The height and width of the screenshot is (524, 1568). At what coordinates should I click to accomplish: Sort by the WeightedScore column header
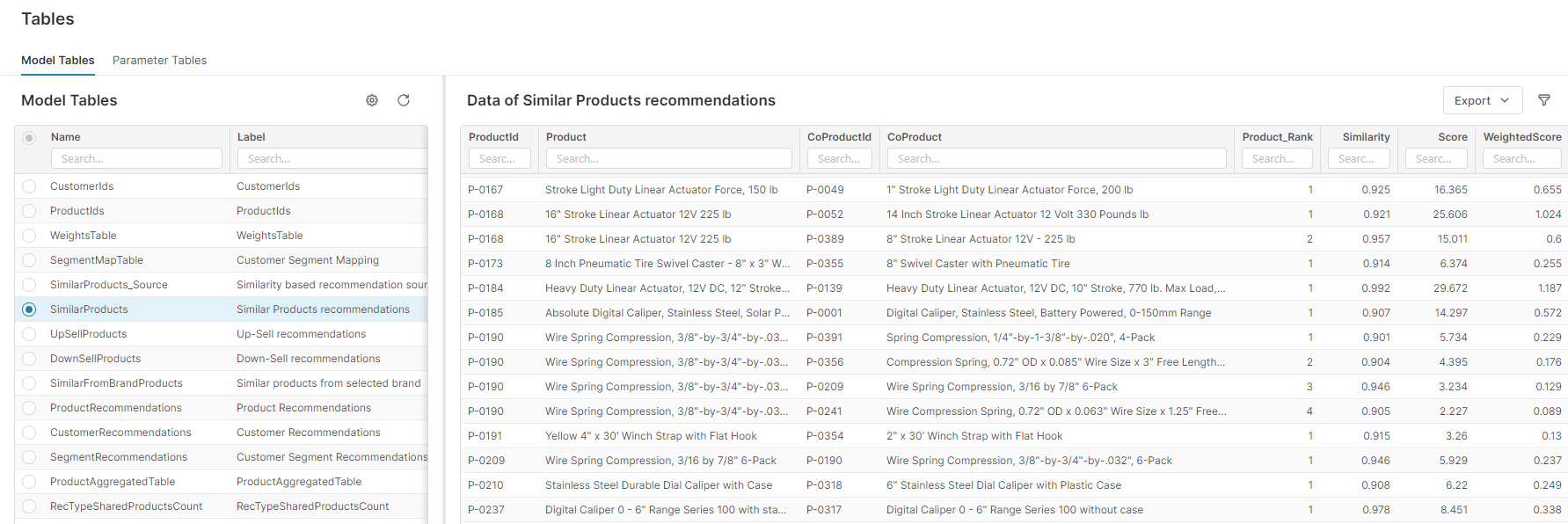click(1521, 137)
